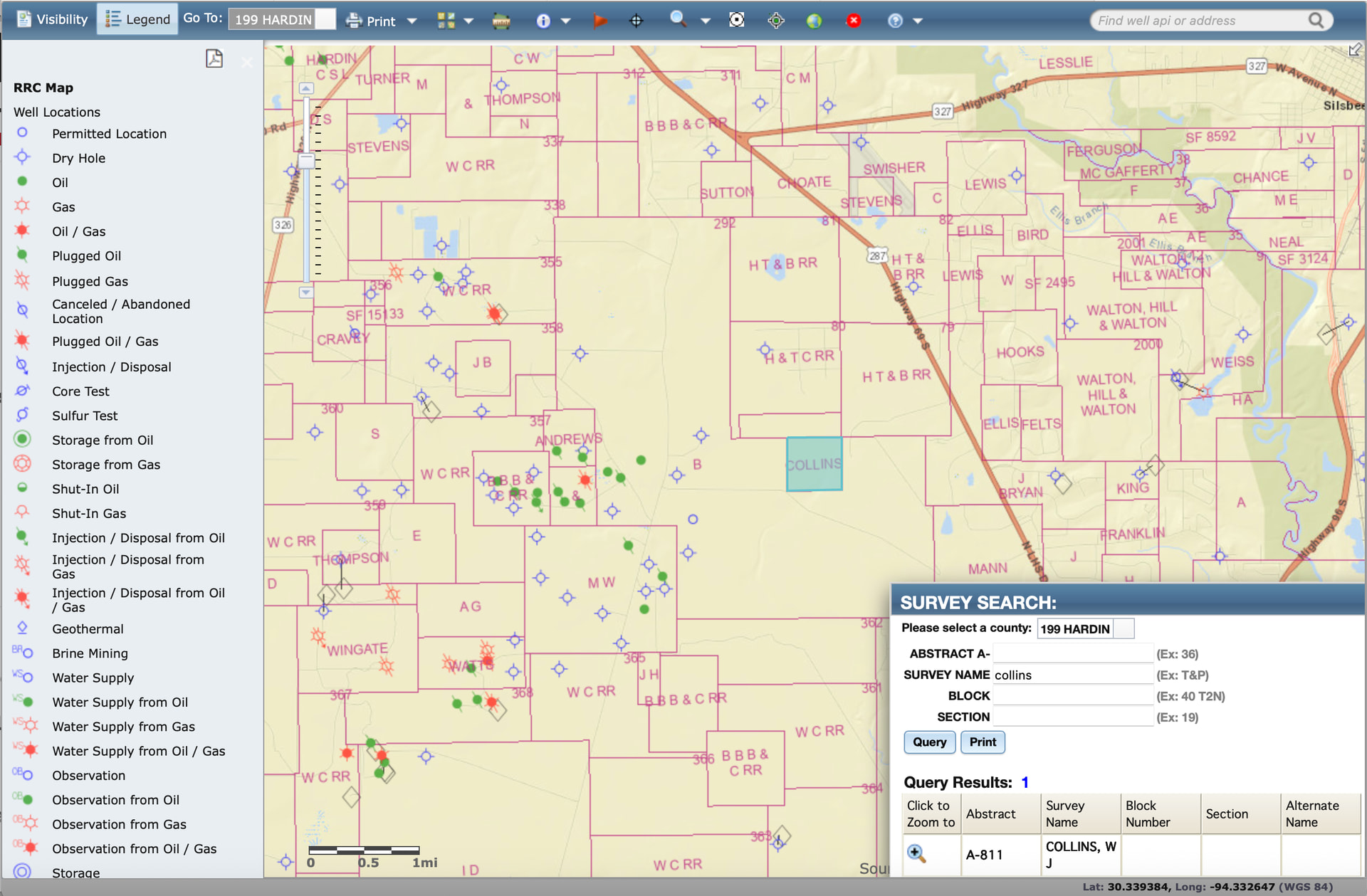The image size is (1367, 896).
Task: Open the survey search county combo box
Action: click(x=1124, y=628)
